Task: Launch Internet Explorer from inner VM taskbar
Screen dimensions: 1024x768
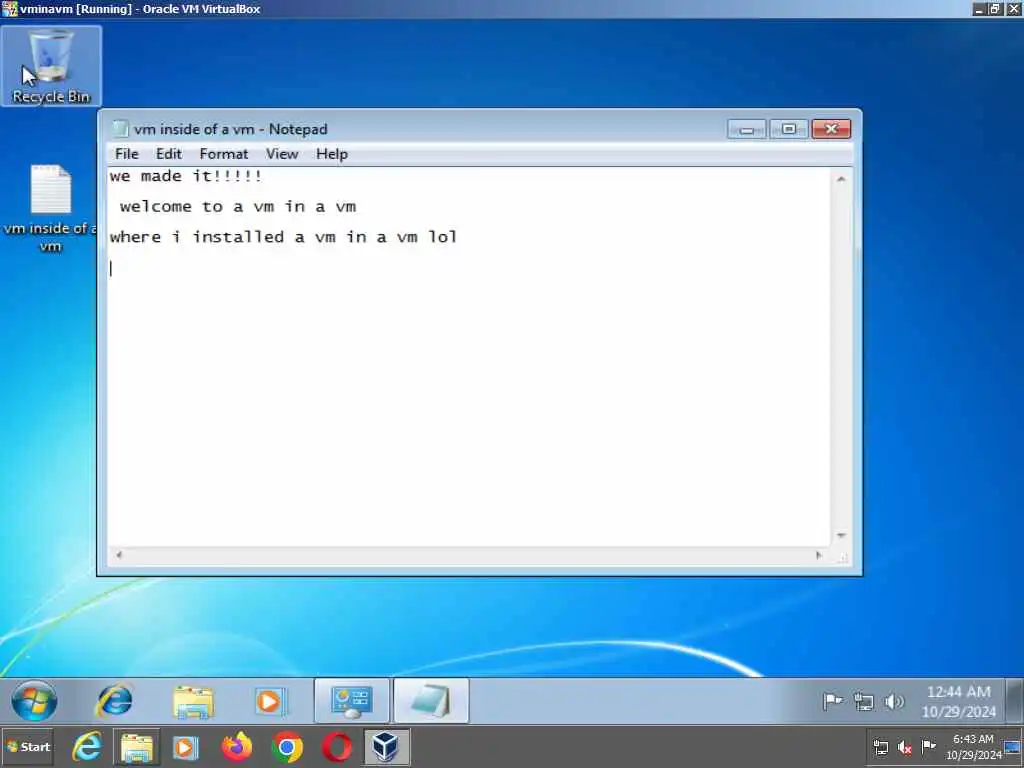Action: 114,701
